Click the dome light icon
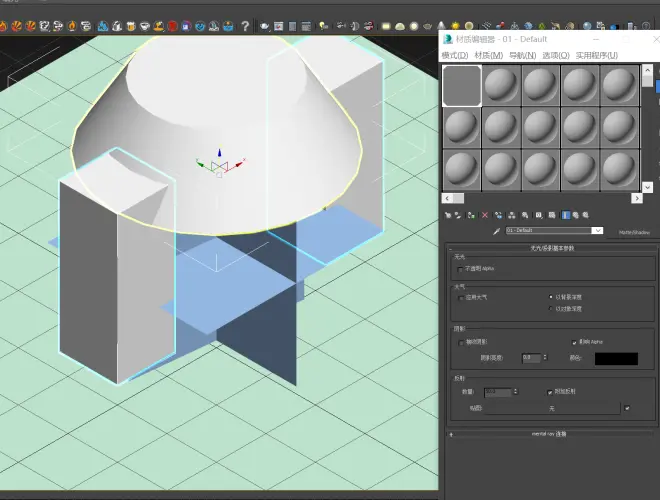The width and height of the screenshot is (660, 500). pos(400,27)
